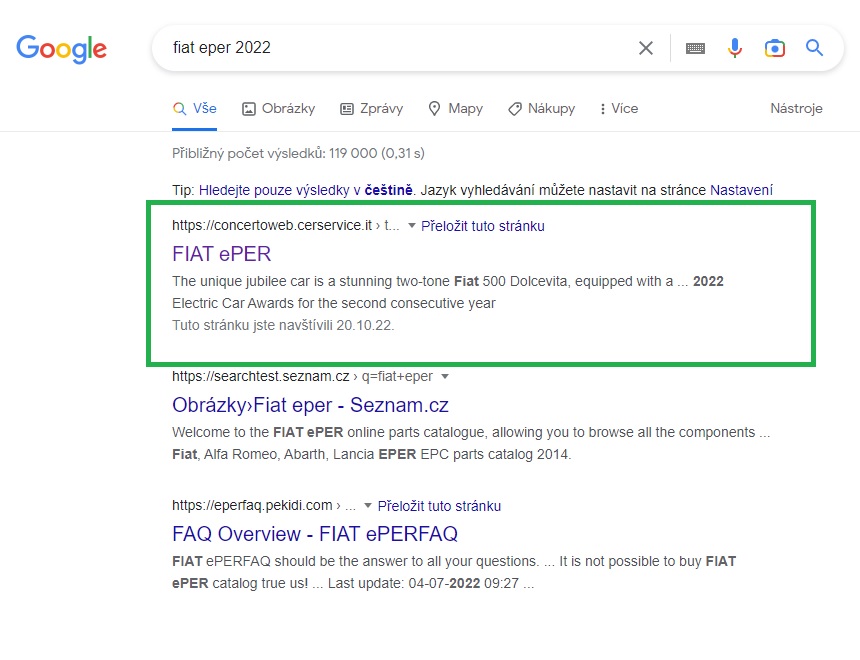This screenshot has width=860, height=660.
Task: Open the Nástroje tools options
Action: (796, 108)
